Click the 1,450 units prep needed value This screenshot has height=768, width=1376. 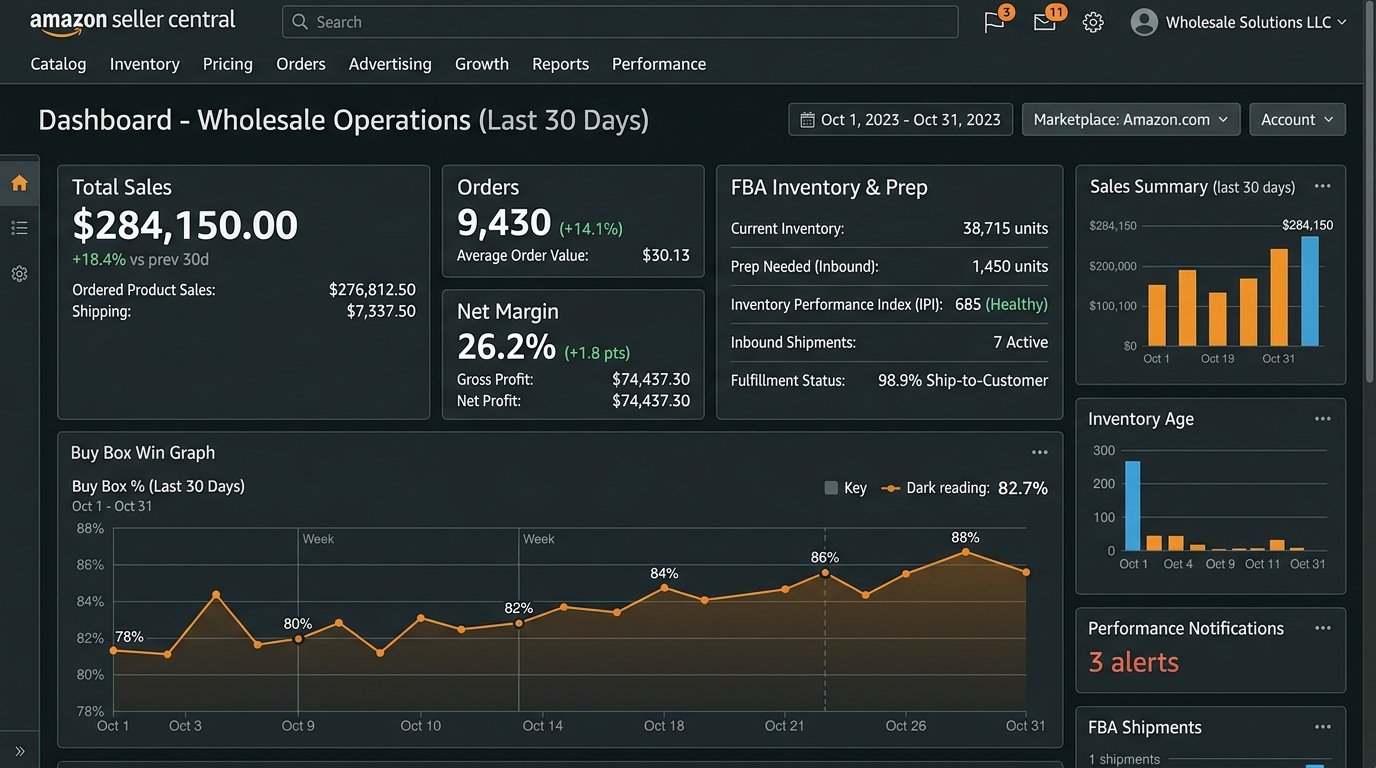pyautogui.click(x=1010, y=266)
